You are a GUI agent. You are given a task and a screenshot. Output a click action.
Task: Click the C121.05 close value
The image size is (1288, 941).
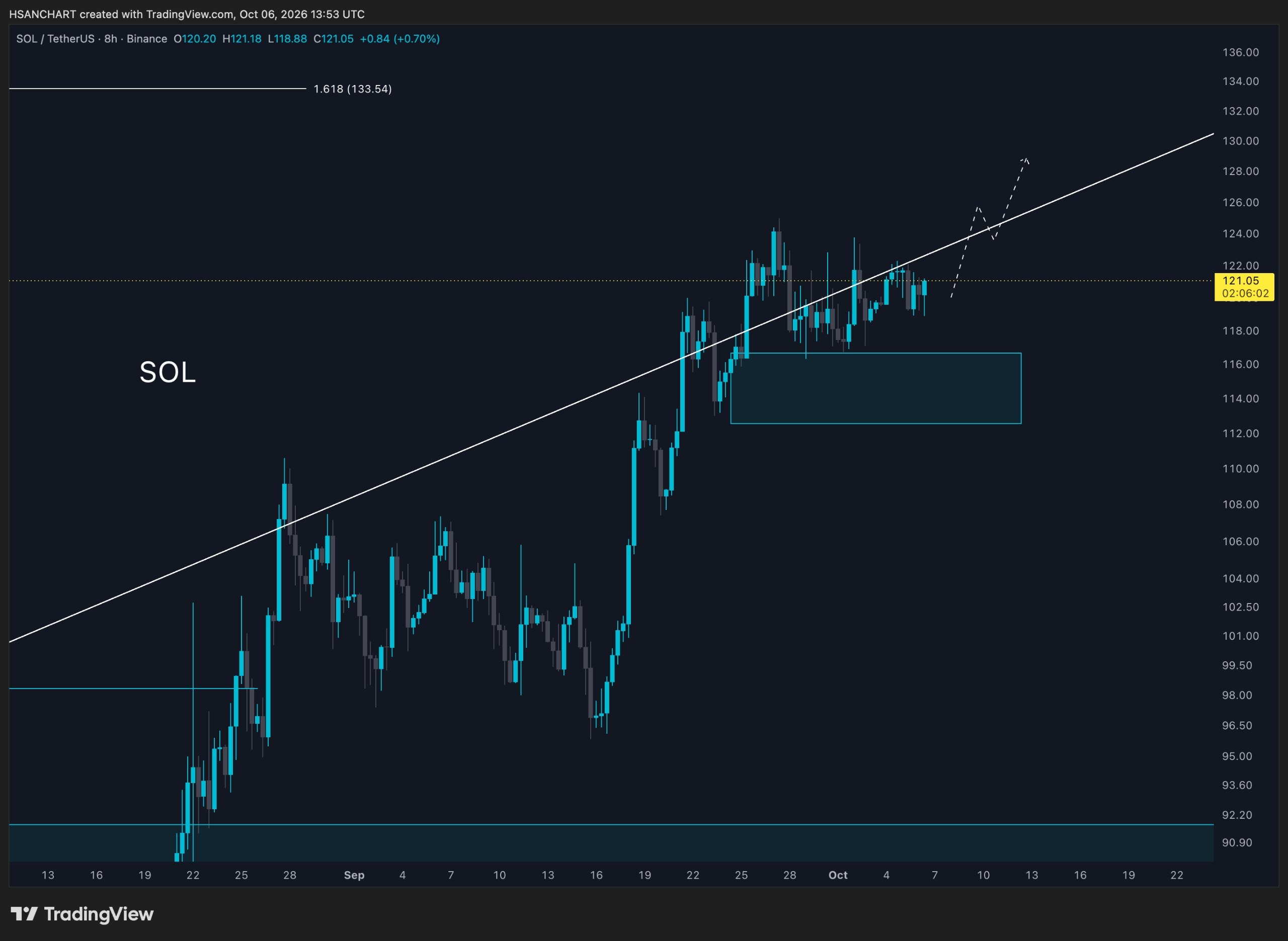pyautogui.click(x=333, y=39)
